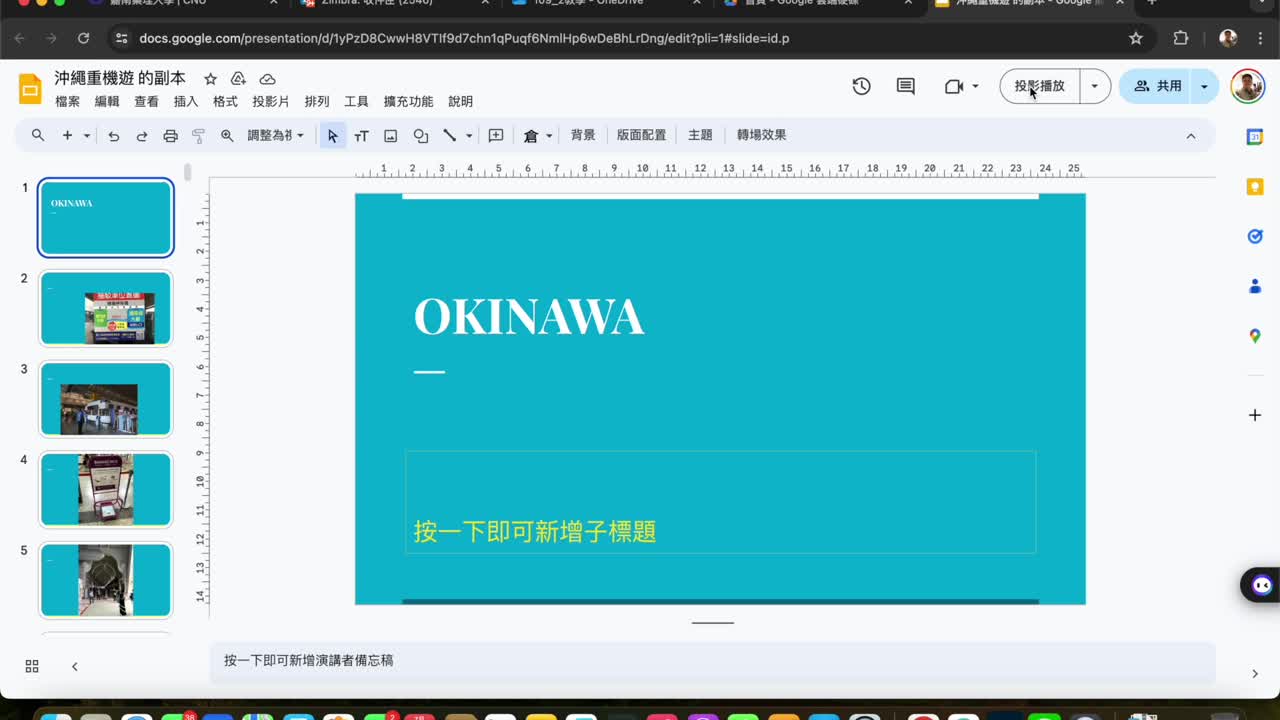The image size is (1280, 720).
Task: Select slide 5 thumbnail
Action: (x=106, y=580)
